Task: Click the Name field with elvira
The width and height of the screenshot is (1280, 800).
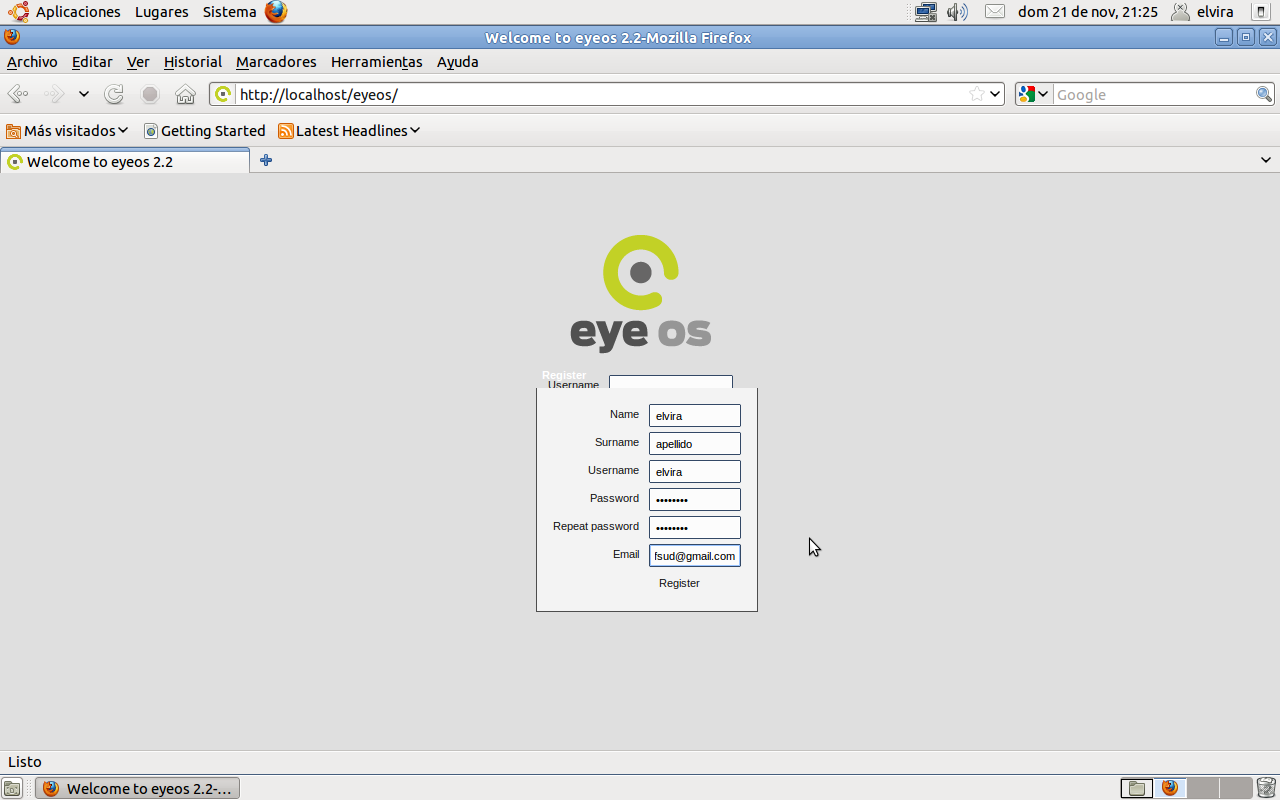Action: [695, 415]
